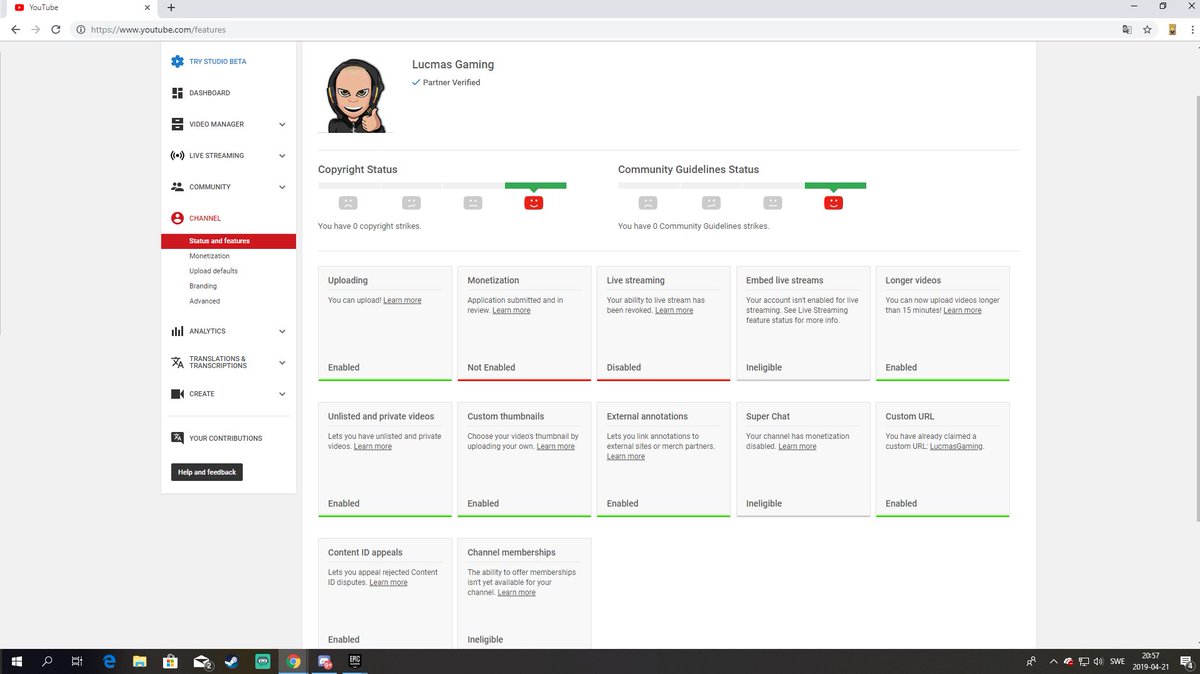Click Learn more in Channel memberships card

click(516, 592)
